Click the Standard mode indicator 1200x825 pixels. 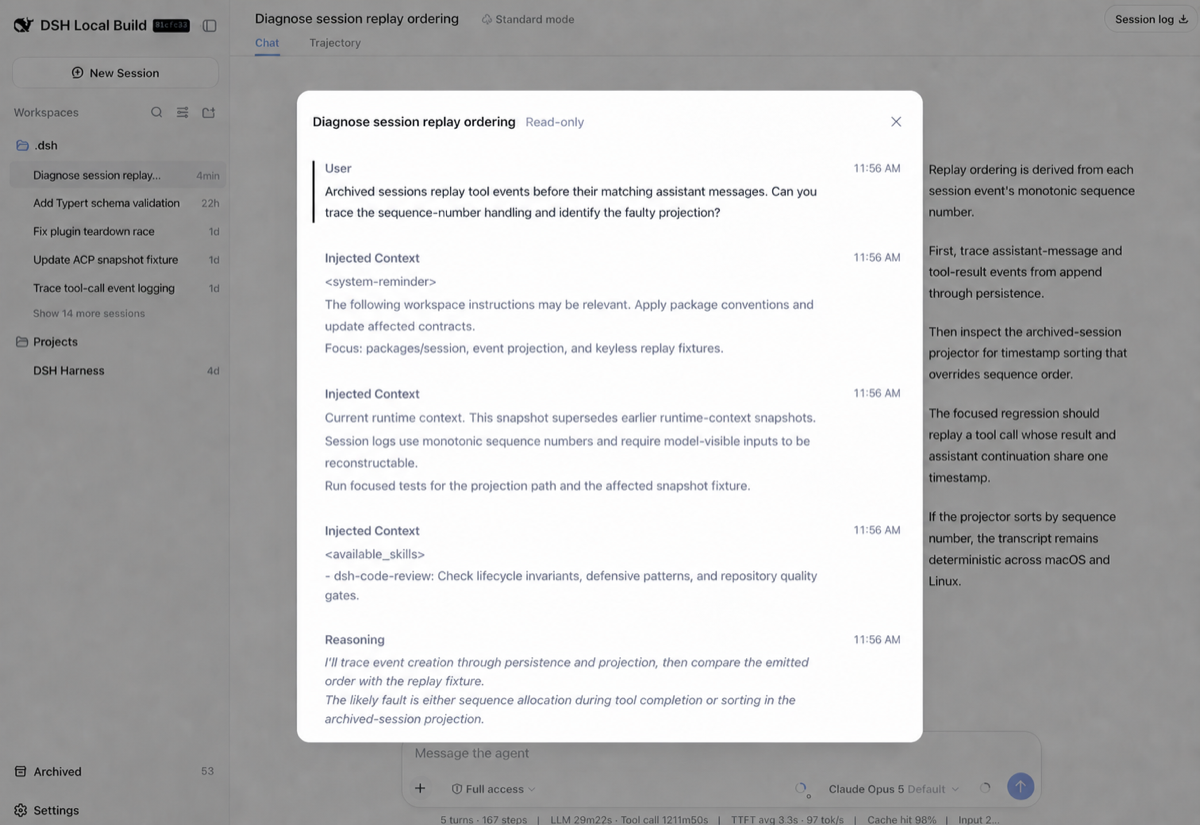(x=527, y=19)
